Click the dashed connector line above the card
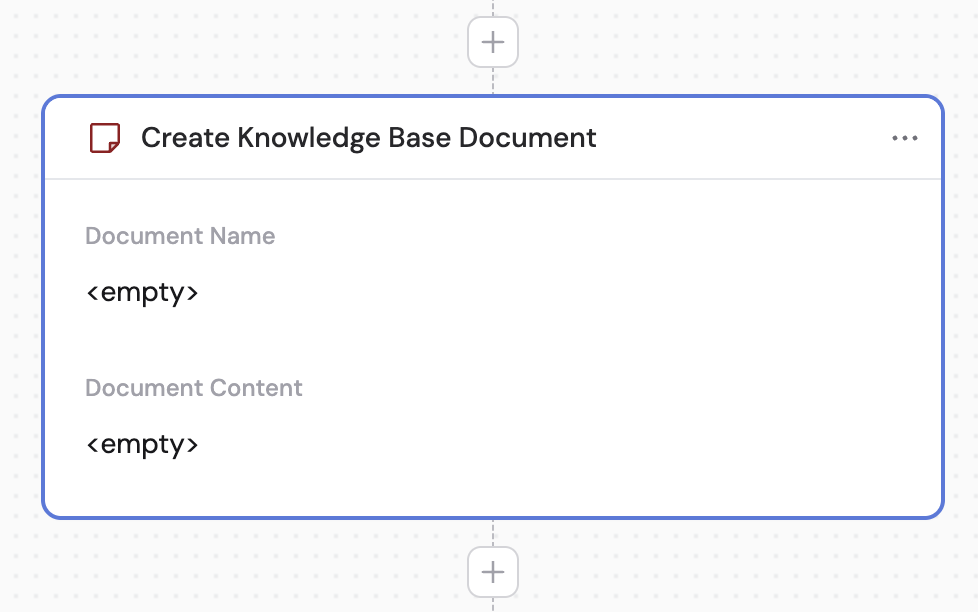Image resolution: width=978 pixels, height=612 pixels. tap(492, 78)
